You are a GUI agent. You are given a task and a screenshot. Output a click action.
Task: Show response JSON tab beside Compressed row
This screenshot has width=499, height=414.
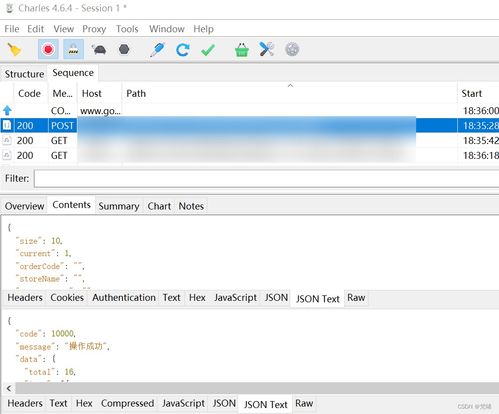click(224, 403)
